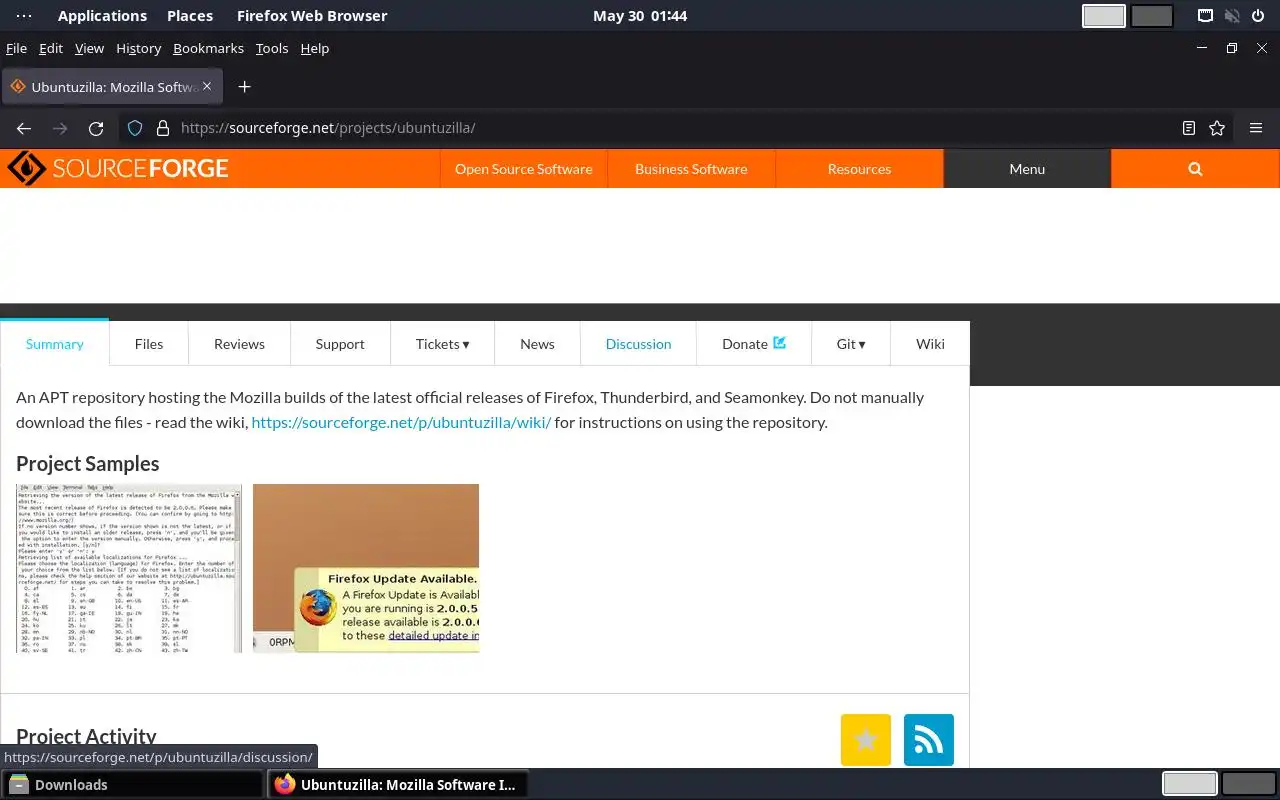Open the SourceForge Menu dropdown

coord(1027,169)
